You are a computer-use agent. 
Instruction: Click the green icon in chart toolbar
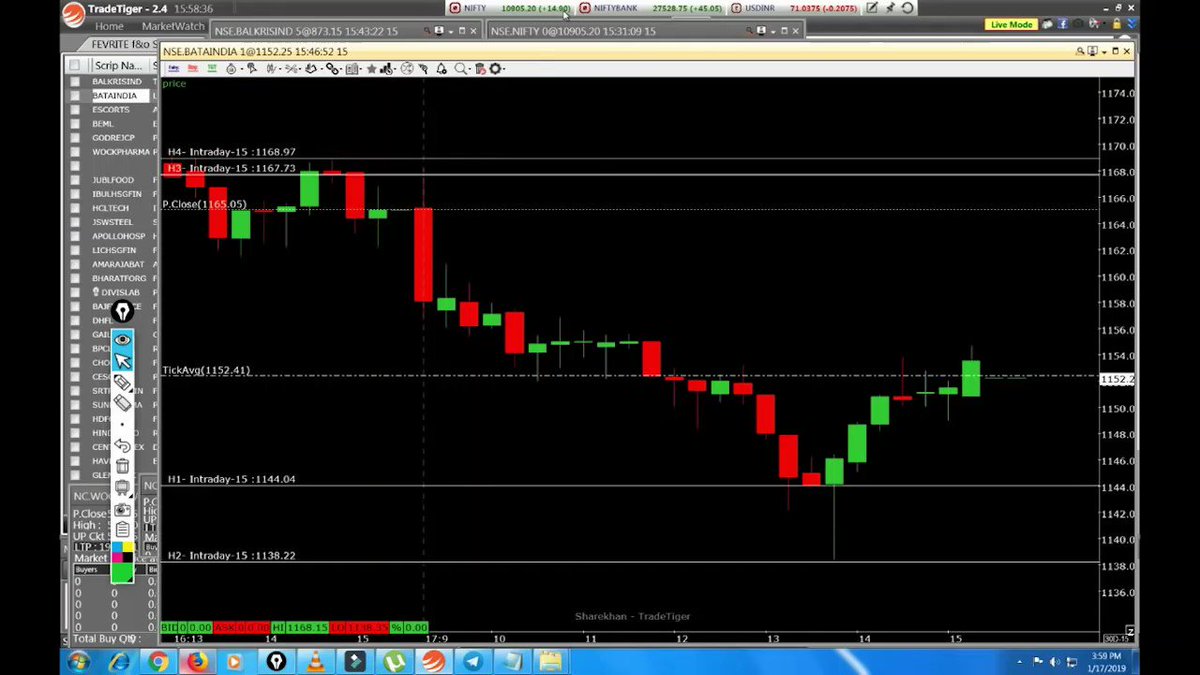point(211,69)
